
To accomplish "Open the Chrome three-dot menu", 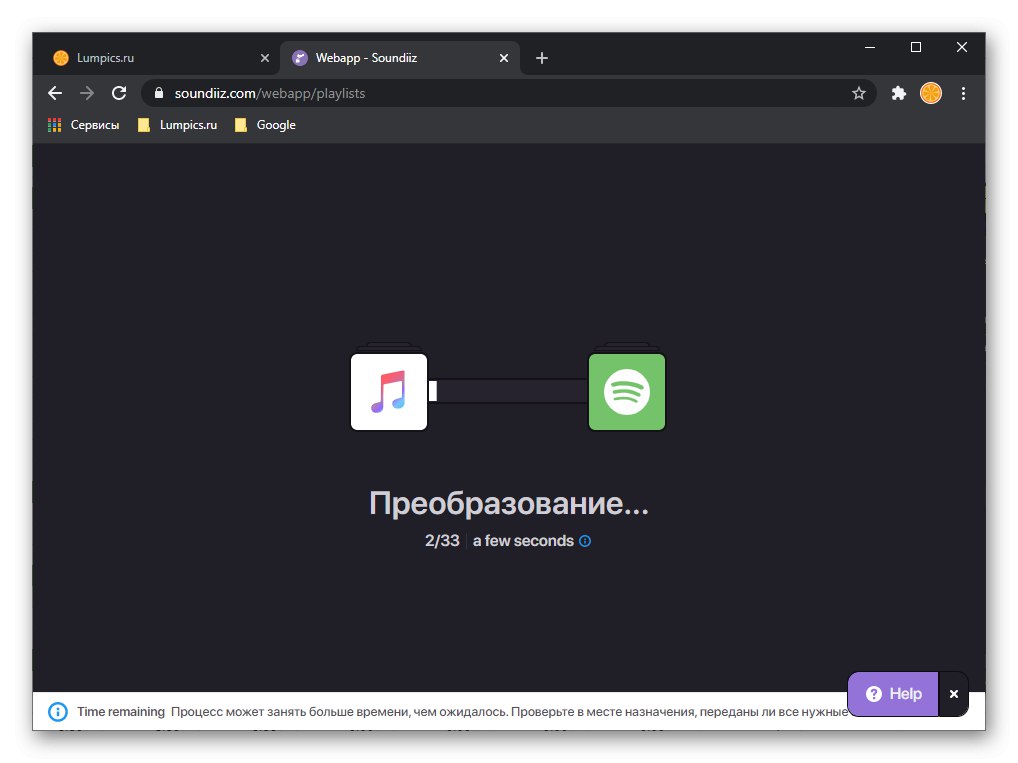I will click(x=963, y=94).
